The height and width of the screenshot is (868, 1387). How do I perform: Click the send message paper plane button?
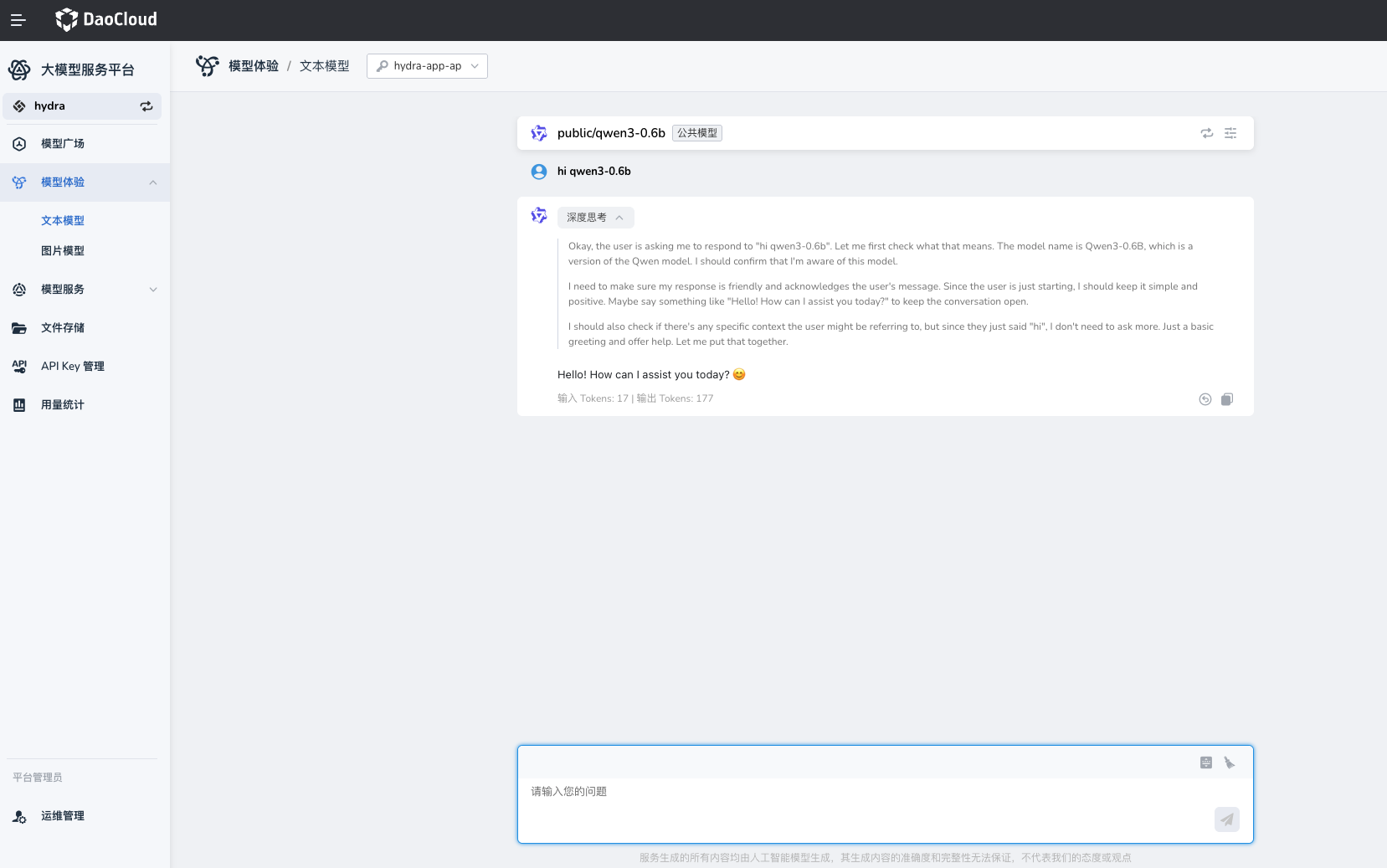[1226, 819]
